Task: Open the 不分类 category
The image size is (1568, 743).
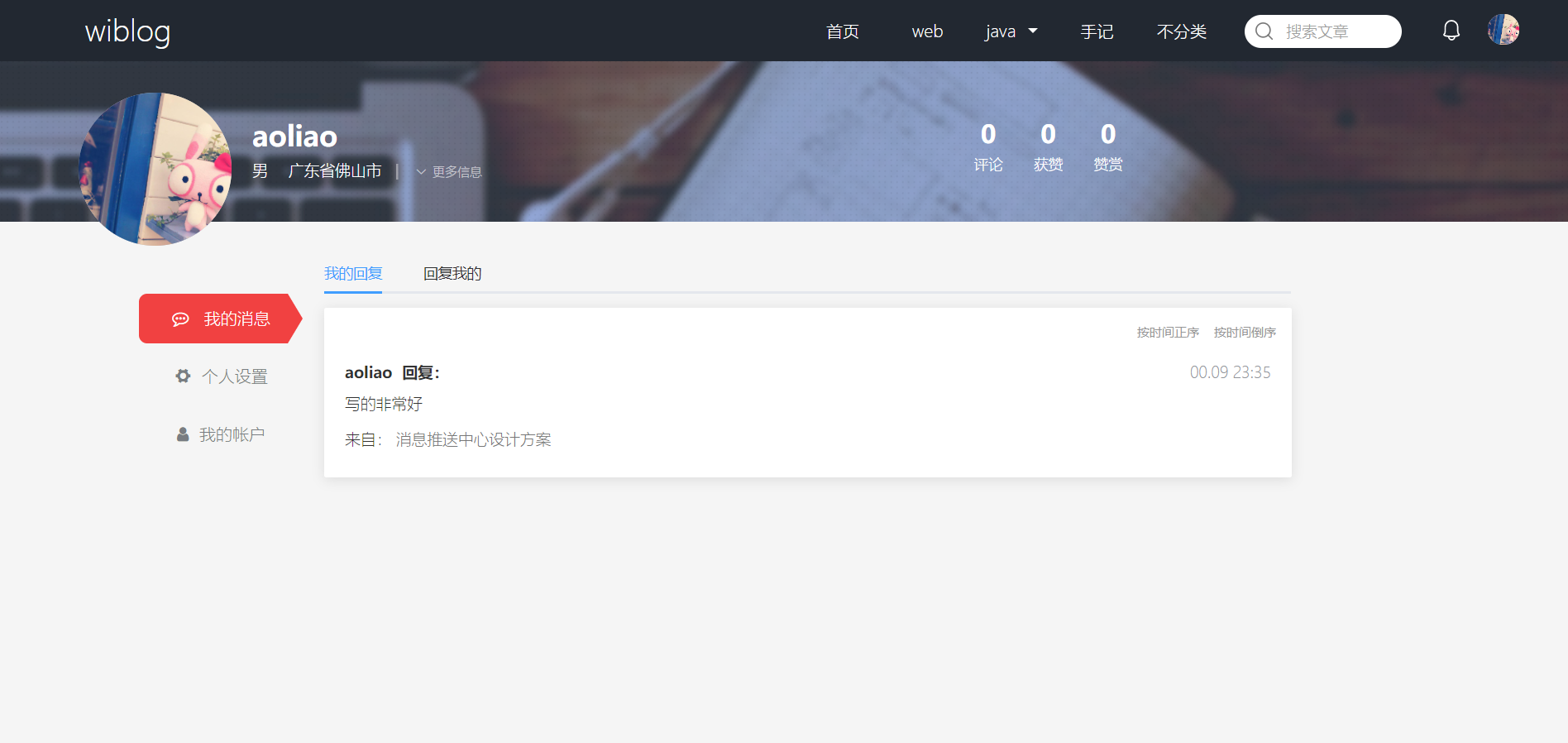Action: tap(1182, 31)
